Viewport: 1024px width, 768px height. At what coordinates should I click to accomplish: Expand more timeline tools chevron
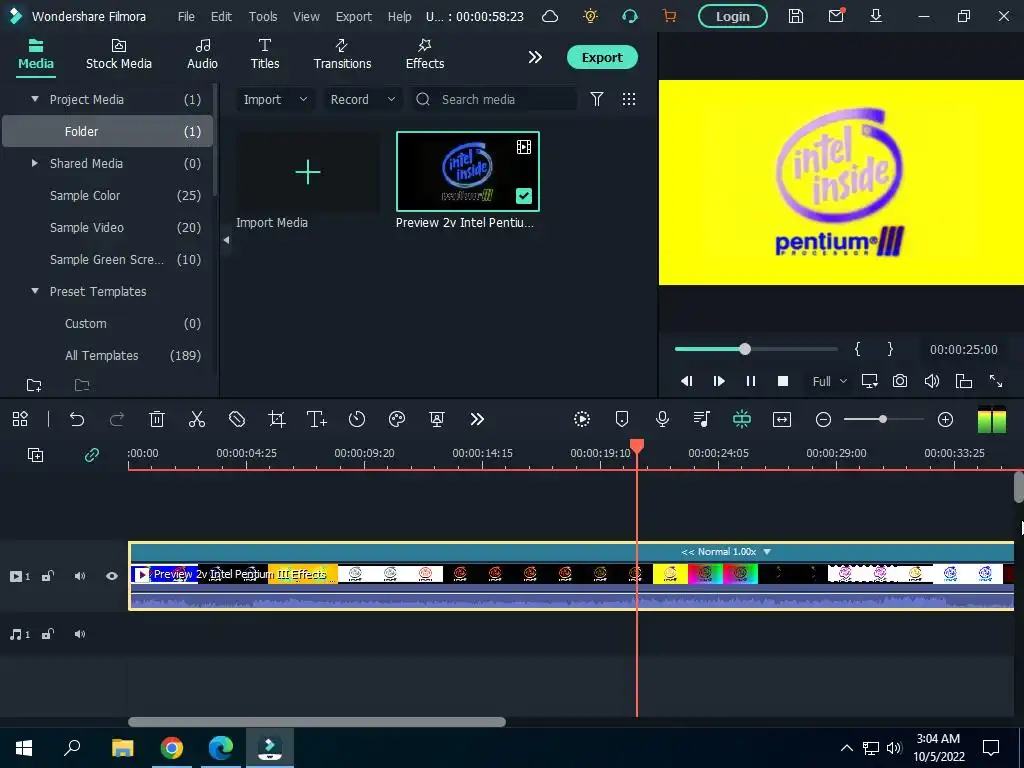click(x=477, y=419)
